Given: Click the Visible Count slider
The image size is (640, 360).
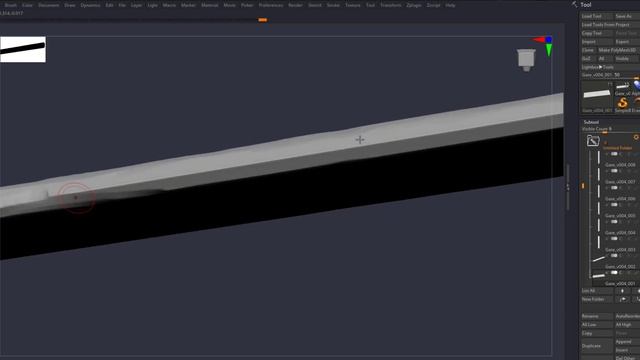Looking at the screenshot, I should [610, 129].
